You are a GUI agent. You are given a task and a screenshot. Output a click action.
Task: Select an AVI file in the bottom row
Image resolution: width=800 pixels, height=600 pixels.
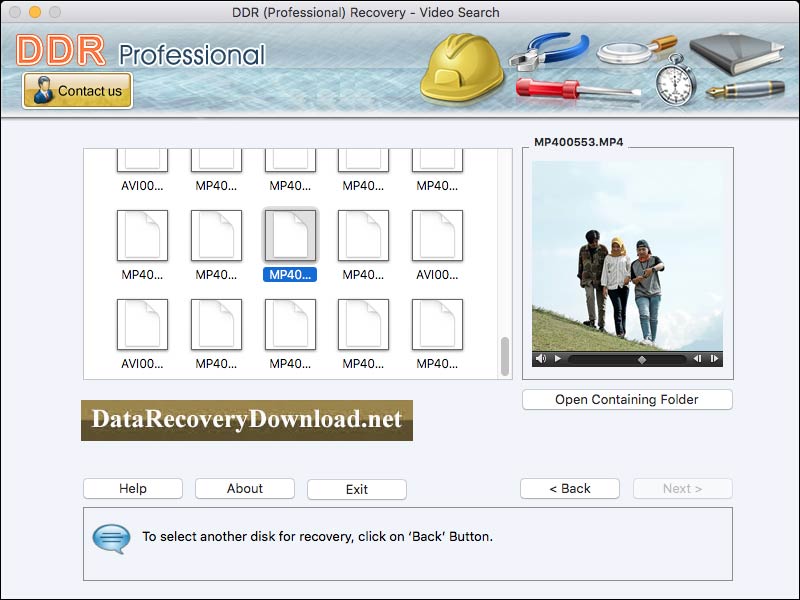point(142,325)
